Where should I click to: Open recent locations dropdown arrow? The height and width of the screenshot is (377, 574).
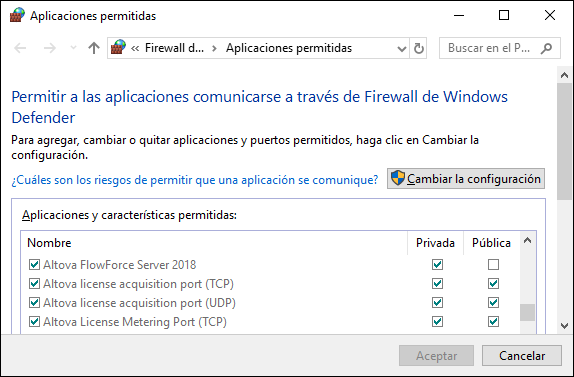point(73,48)
